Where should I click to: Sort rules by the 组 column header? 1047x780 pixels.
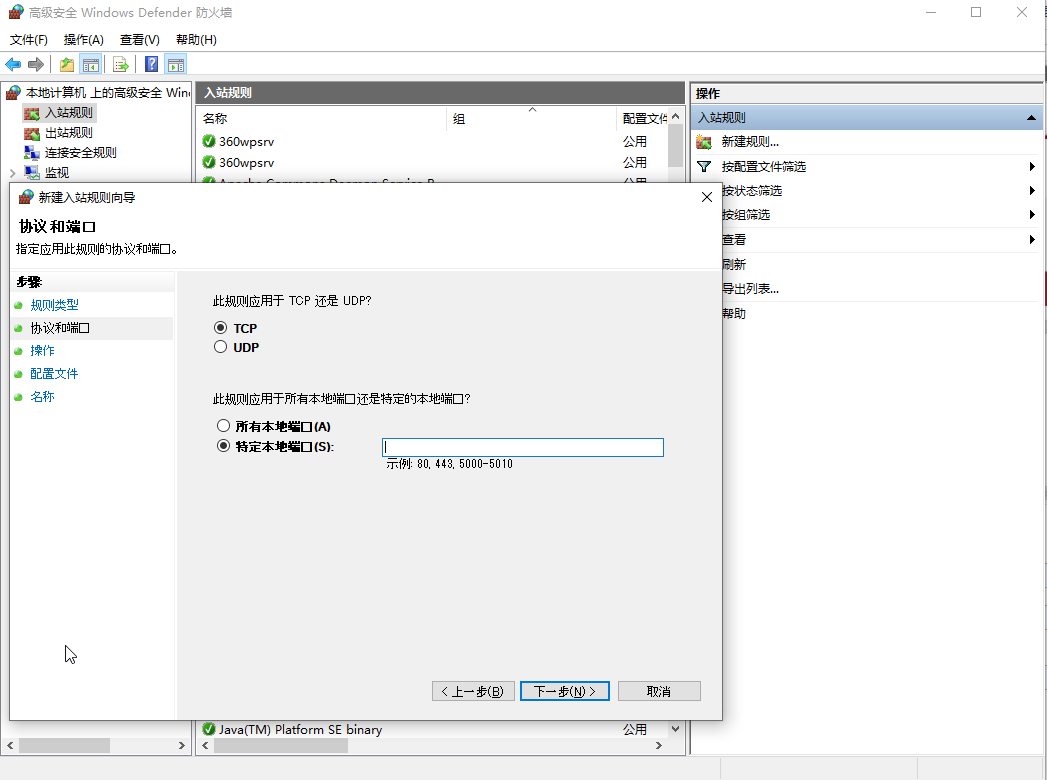click(x=532, y=118)
